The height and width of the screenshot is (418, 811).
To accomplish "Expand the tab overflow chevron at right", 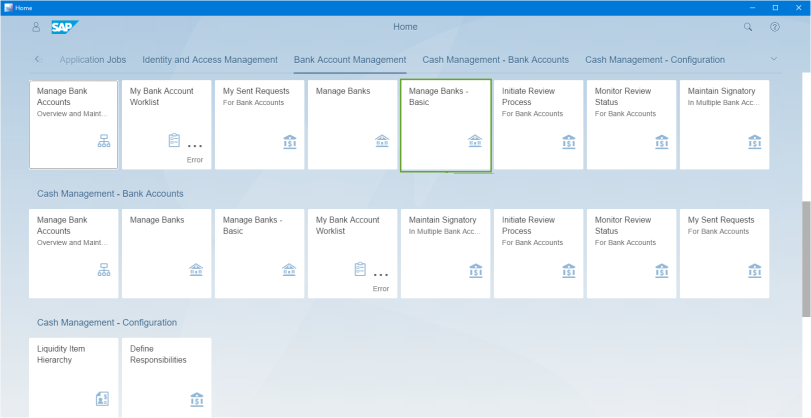I will 773,59.
